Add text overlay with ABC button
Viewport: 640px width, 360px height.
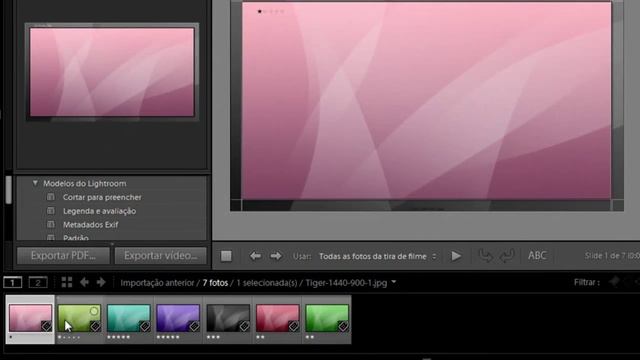[537, 256]
